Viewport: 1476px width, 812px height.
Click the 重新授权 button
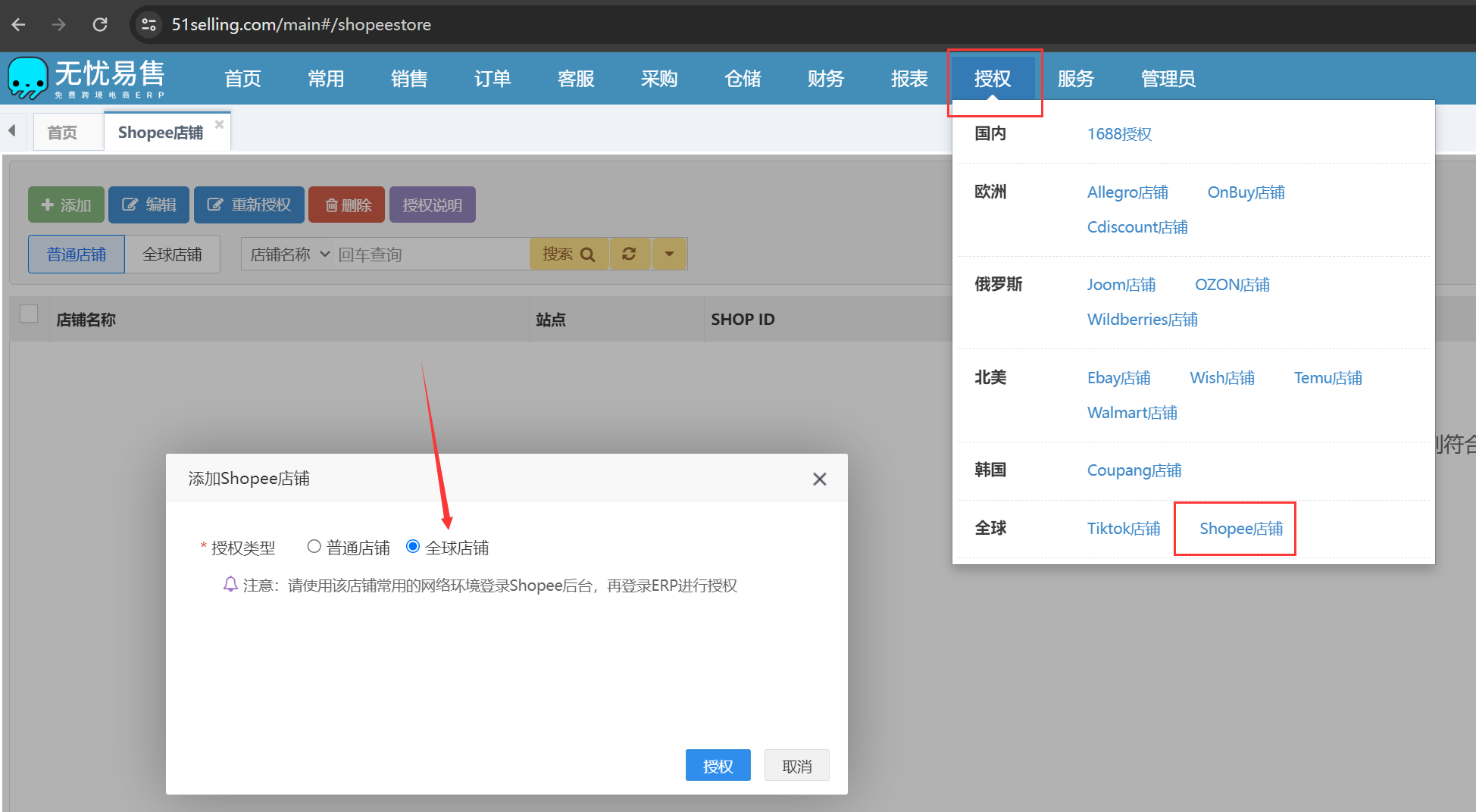pyautogui.click(x=249, y=205)
